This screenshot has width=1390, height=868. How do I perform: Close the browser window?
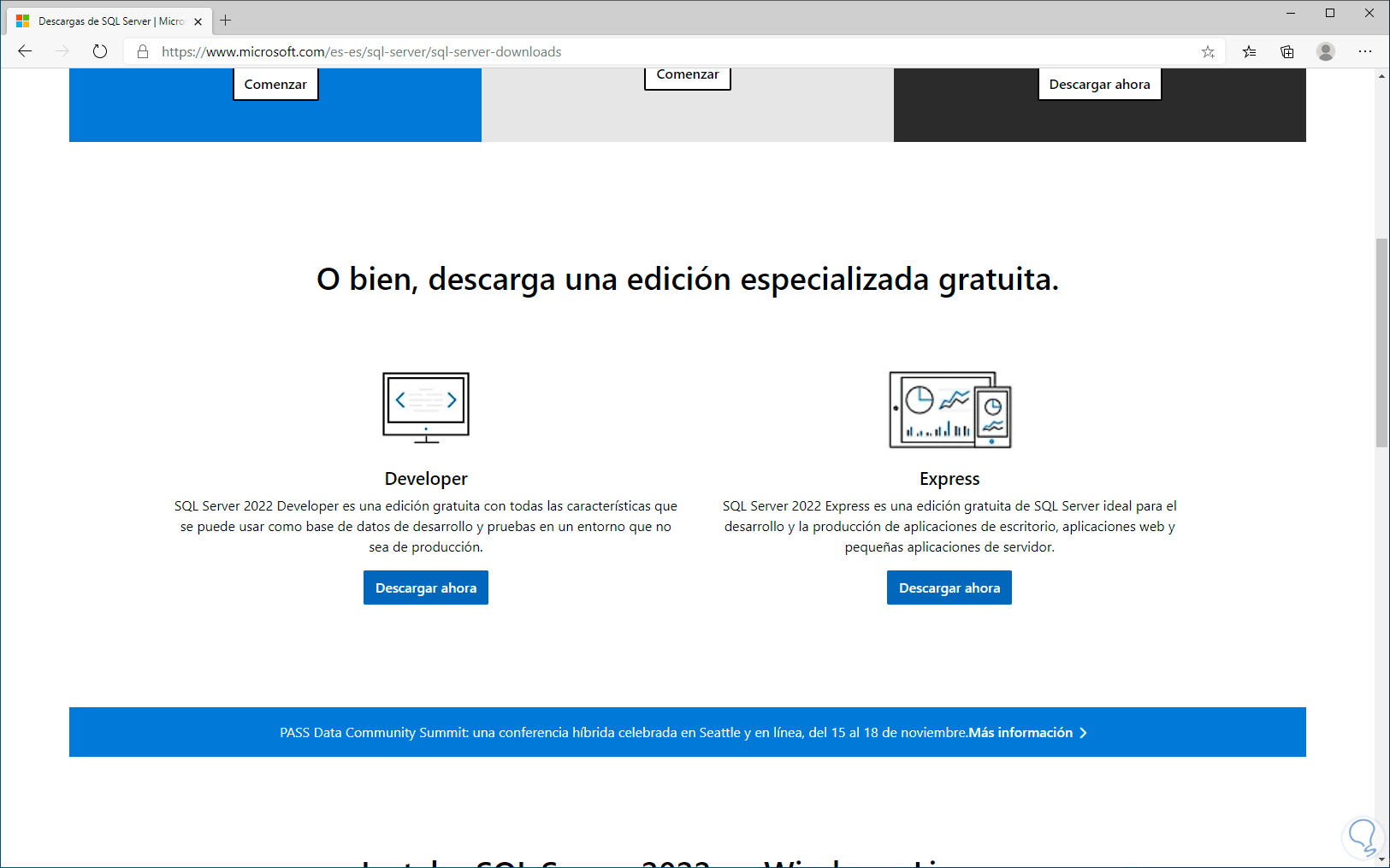tap(1369, 13)
